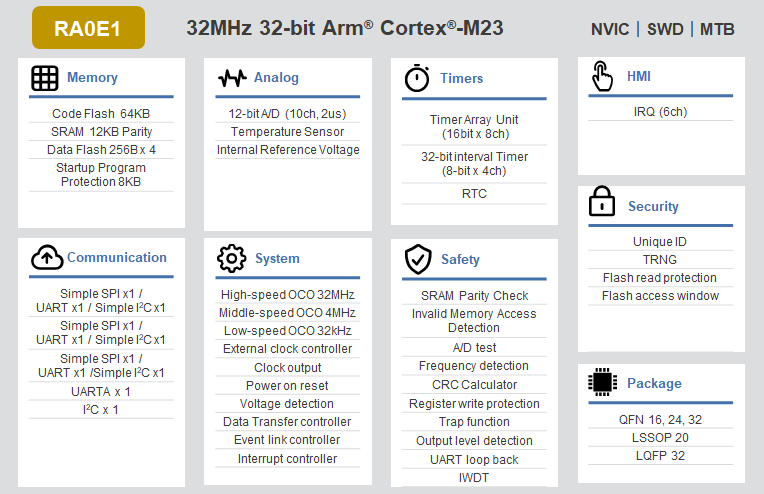Click the CRC Calculator entry
The image size is (764, 494).
pyautogui.click(x=474, y=385)
